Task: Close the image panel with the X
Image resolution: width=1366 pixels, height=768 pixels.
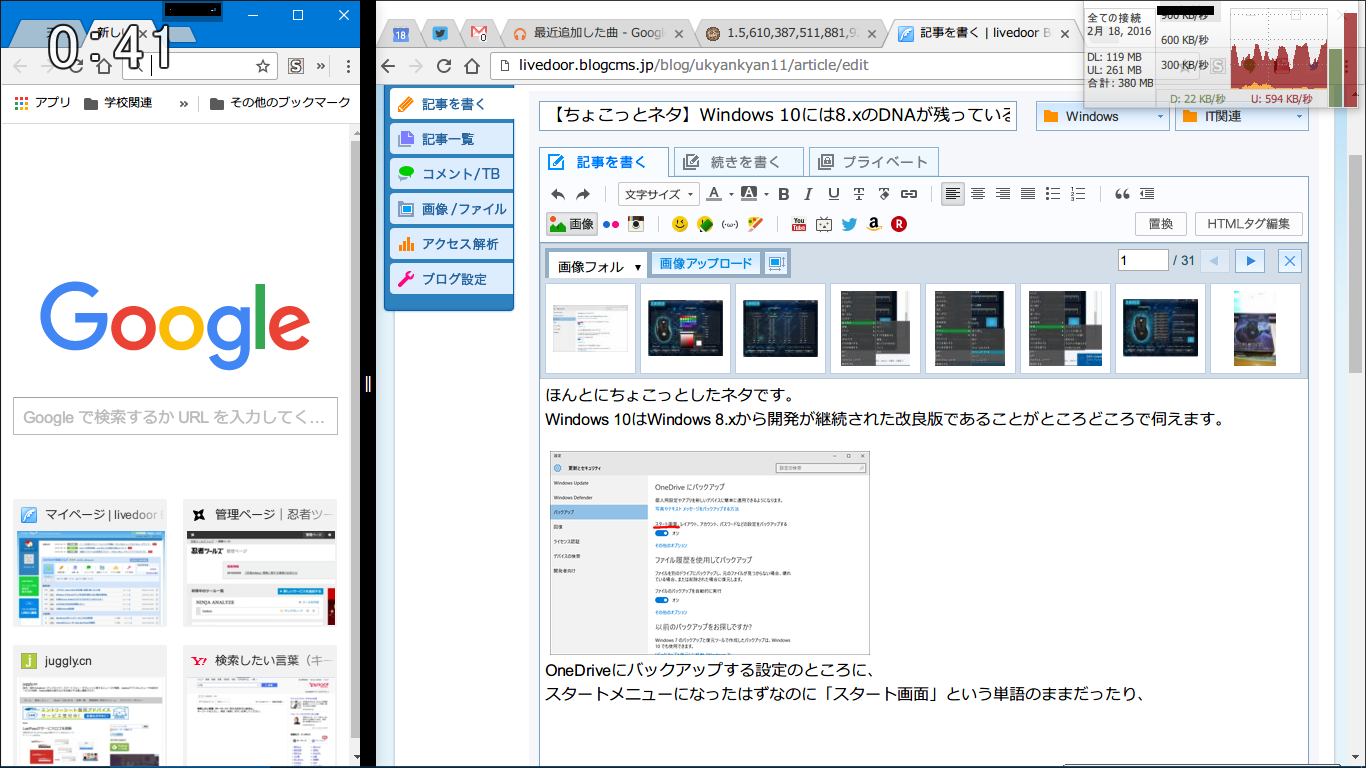Action: coord(1290,261)
